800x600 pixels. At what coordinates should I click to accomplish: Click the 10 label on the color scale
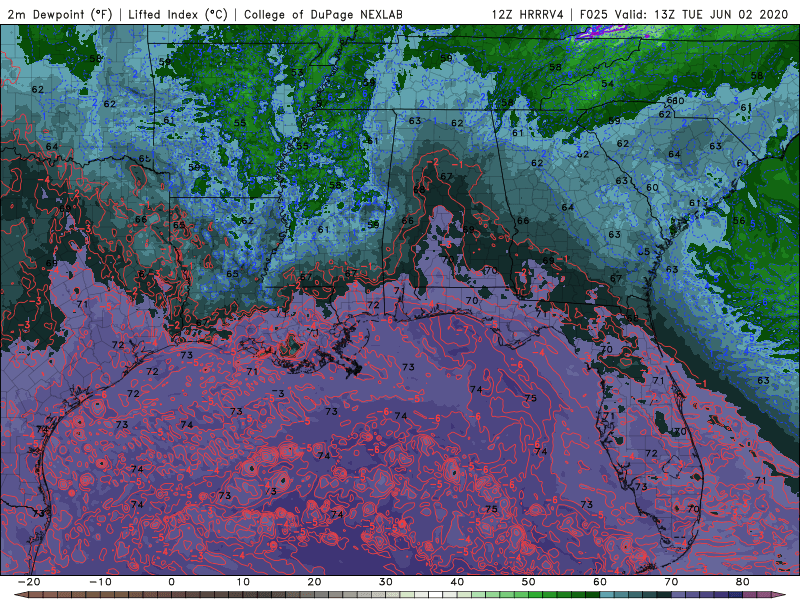point(243,582)
